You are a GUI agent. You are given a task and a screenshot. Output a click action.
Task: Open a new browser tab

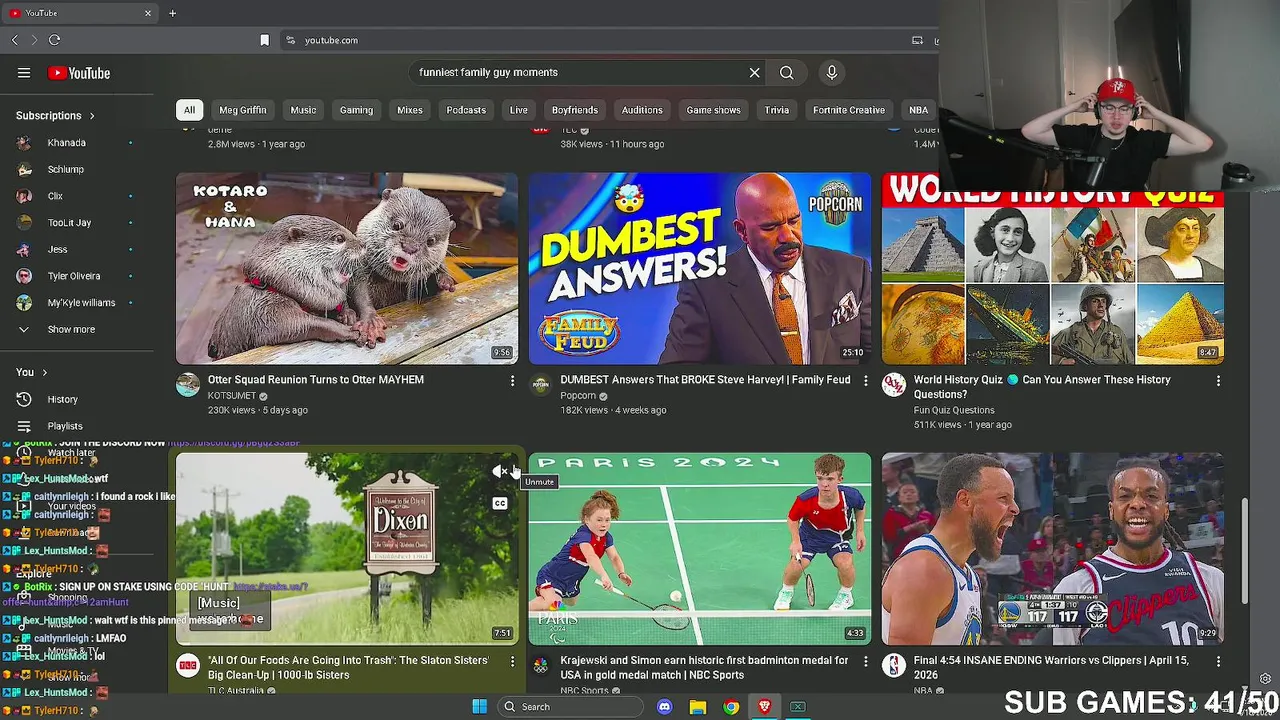(172, 13)
